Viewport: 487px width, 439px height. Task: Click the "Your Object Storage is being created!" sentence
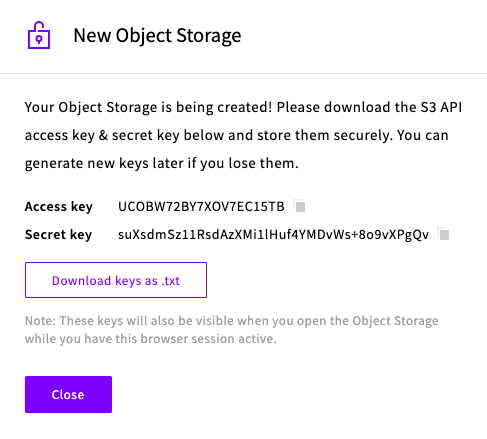click(149, 107)
